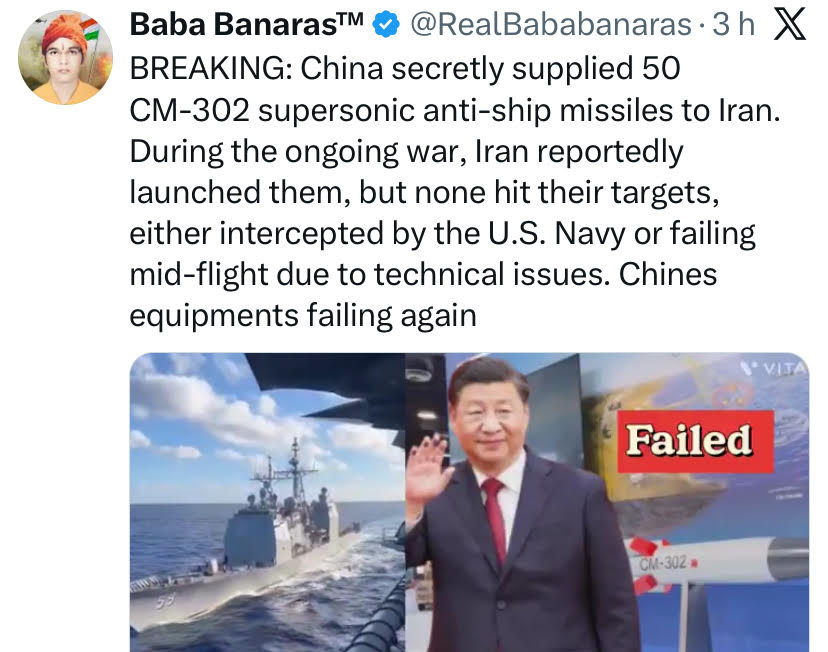Image resolution: width=828 pixels, height=652 pixels.
Task: Open the Baba Banaras™ display name
Action: click(x=247, y=24)
